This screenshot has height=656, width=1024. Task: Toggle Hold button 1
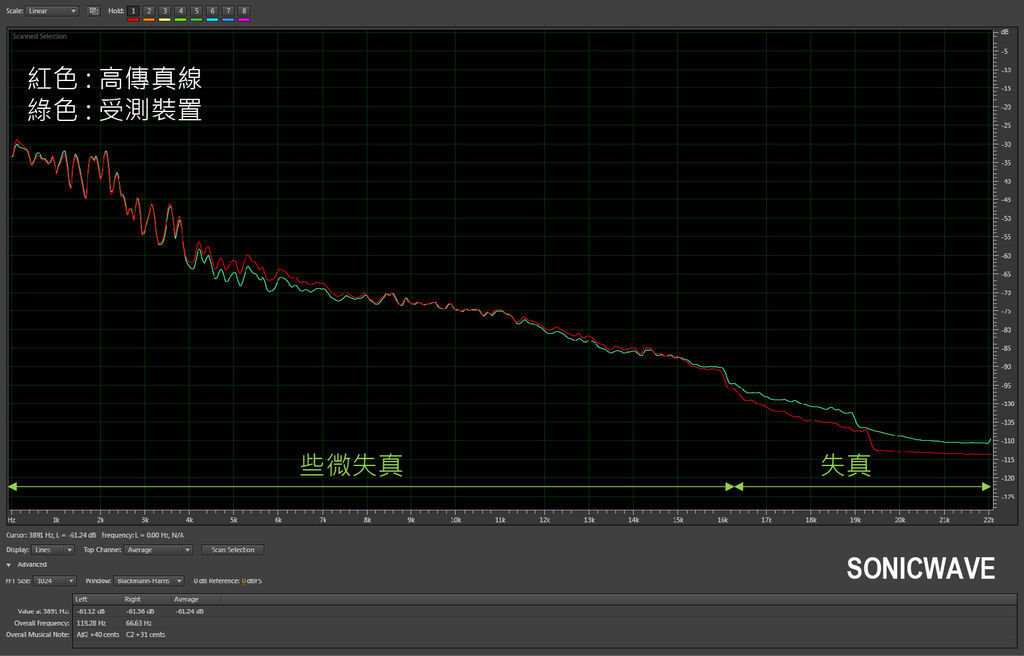[x=133, y=11]
